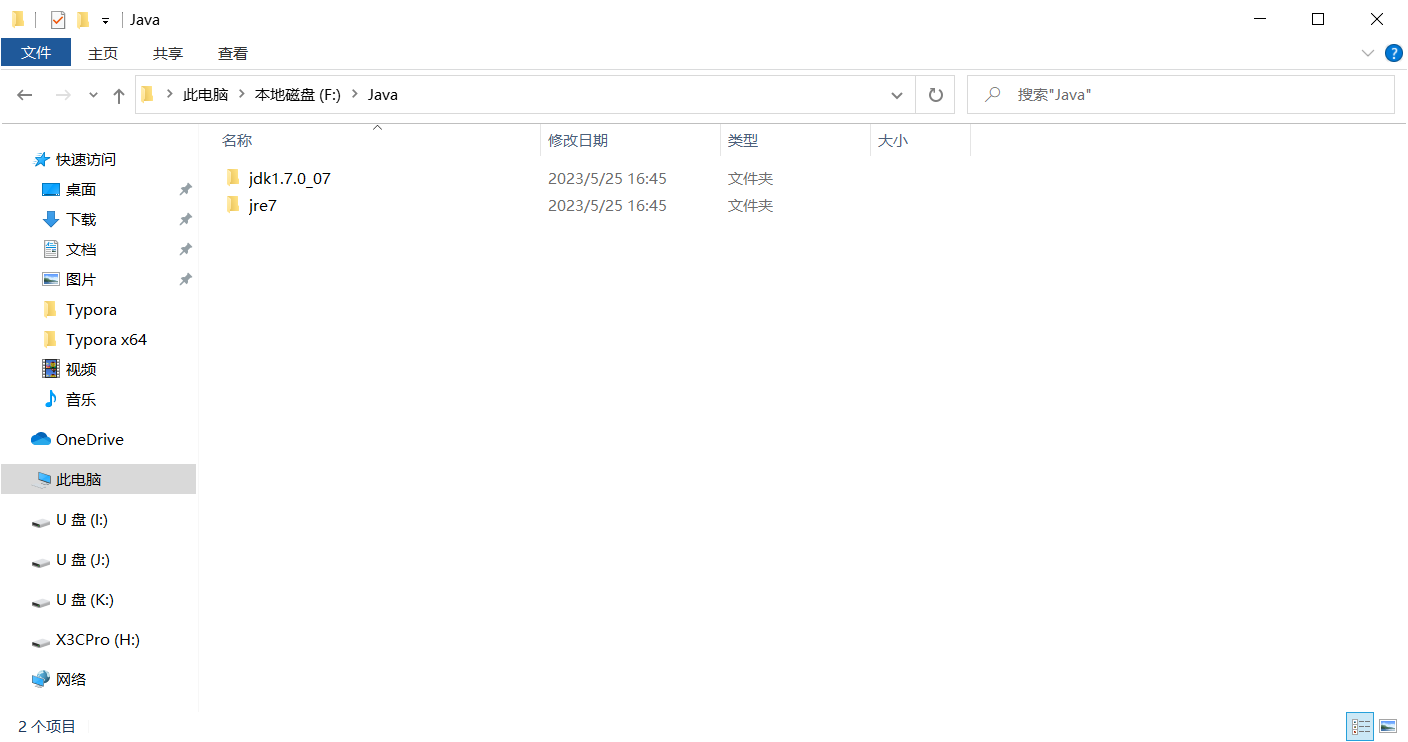Go back with the left arrow button
1408x742 pixels.
coord(25,95)
